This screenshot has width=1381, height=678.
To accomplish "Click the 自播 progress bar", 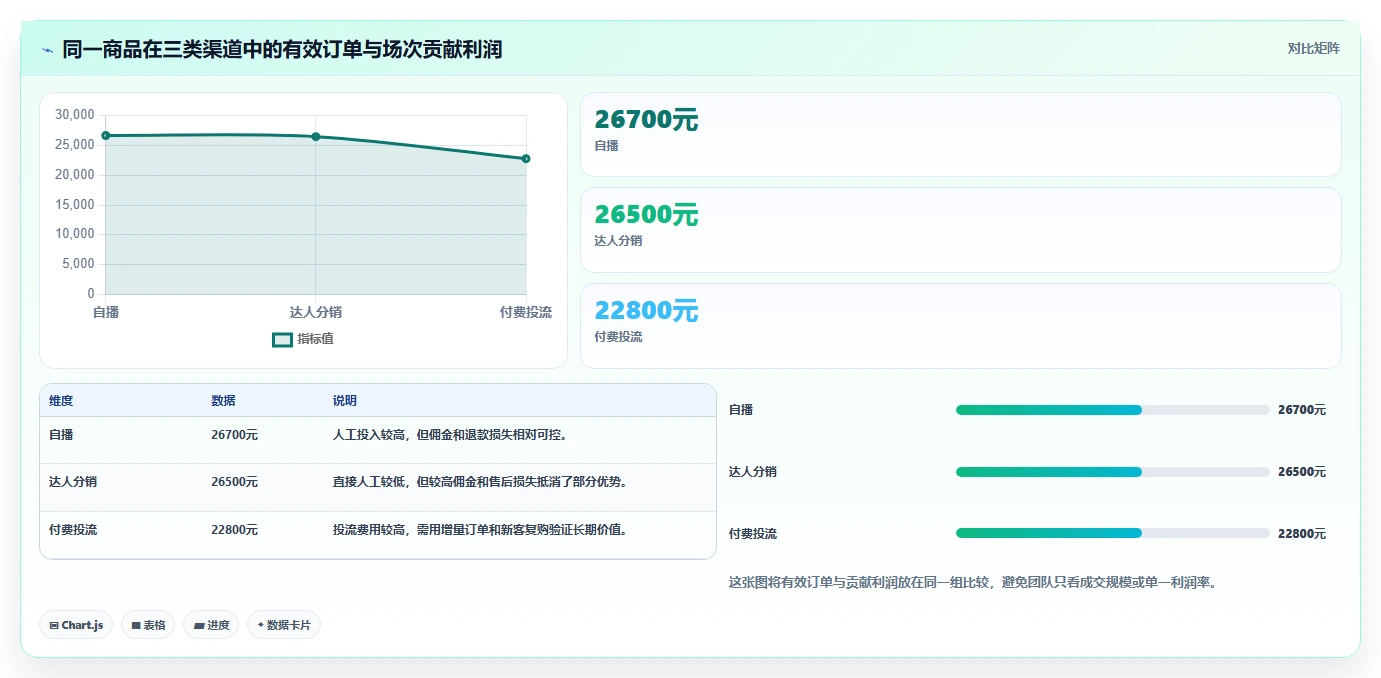I will pos(1113,410).
